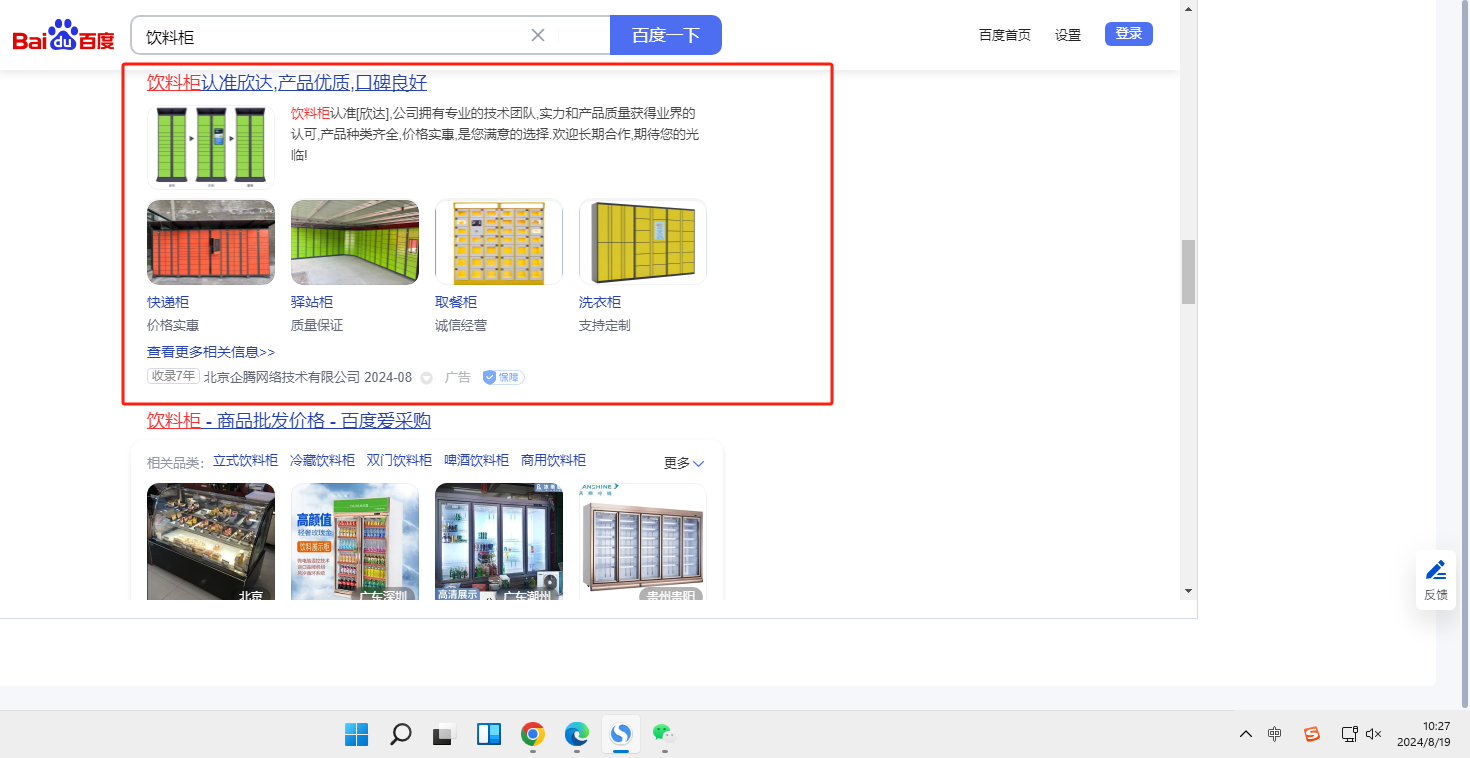Open network settings from the system tray

click(x=1349, y=734)
